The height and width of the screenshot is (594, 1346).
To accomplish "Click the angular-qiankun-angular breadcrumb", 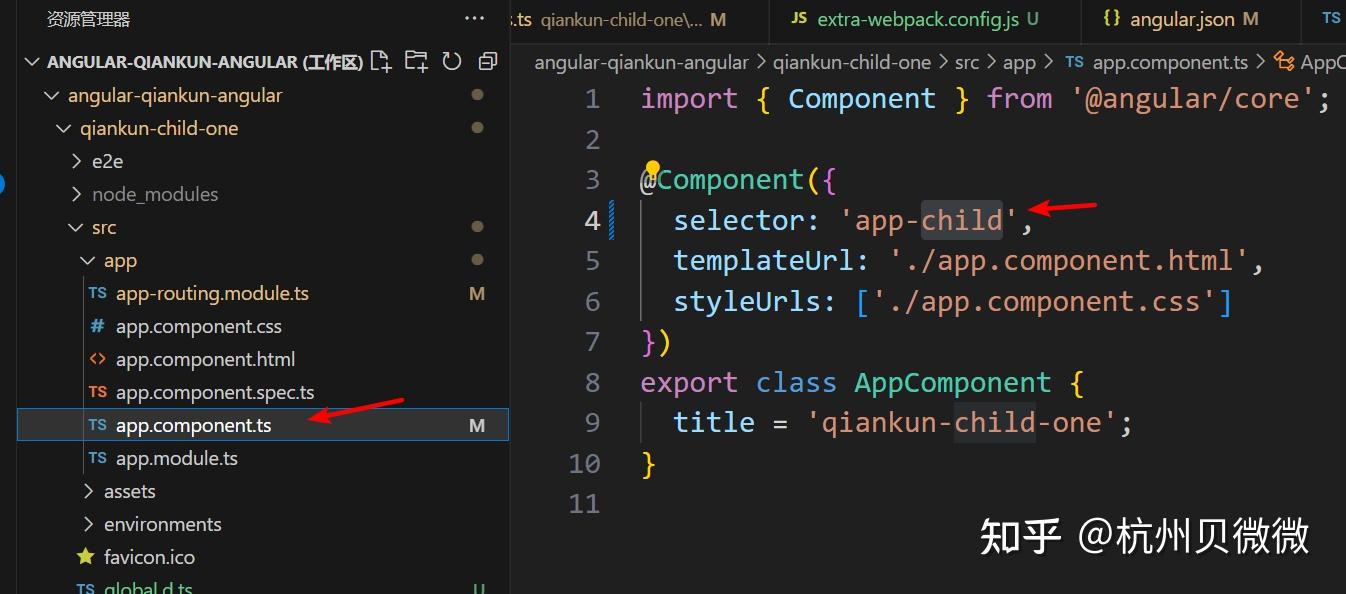I will 641,62.
